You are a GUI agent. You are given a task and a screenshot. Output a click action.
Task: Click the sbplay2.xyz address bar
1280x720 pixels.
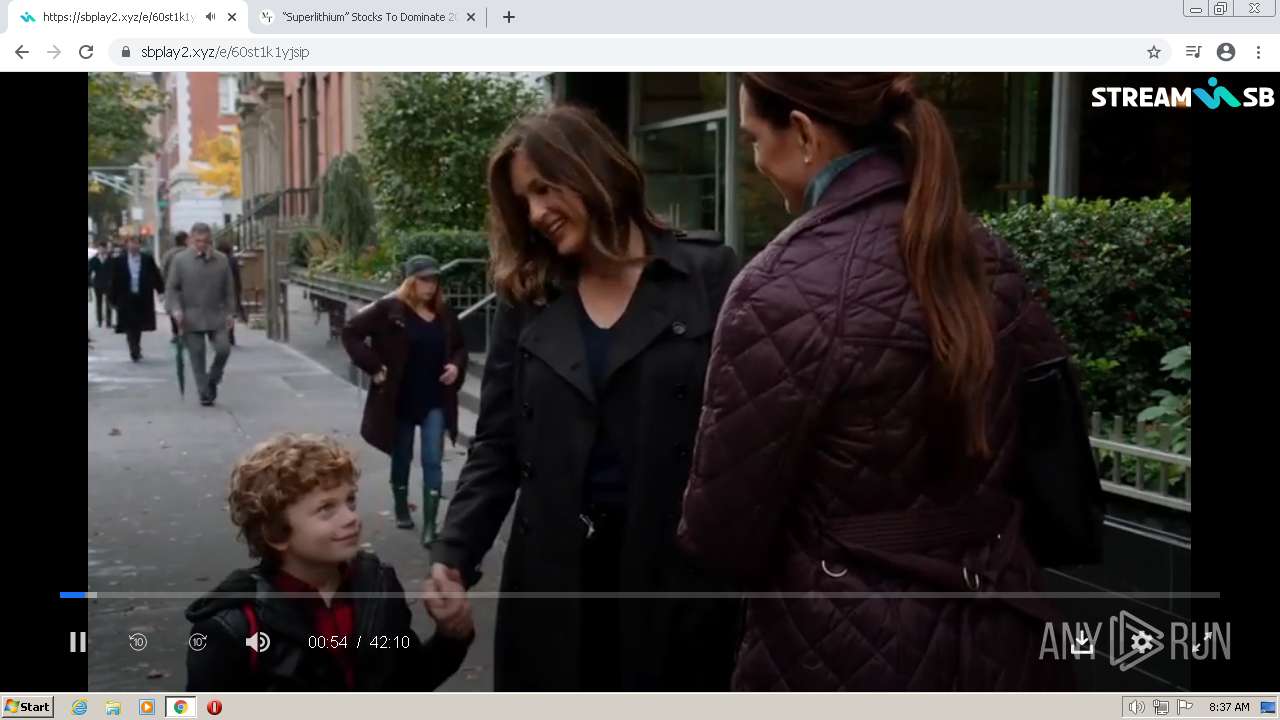click(640, 52)
